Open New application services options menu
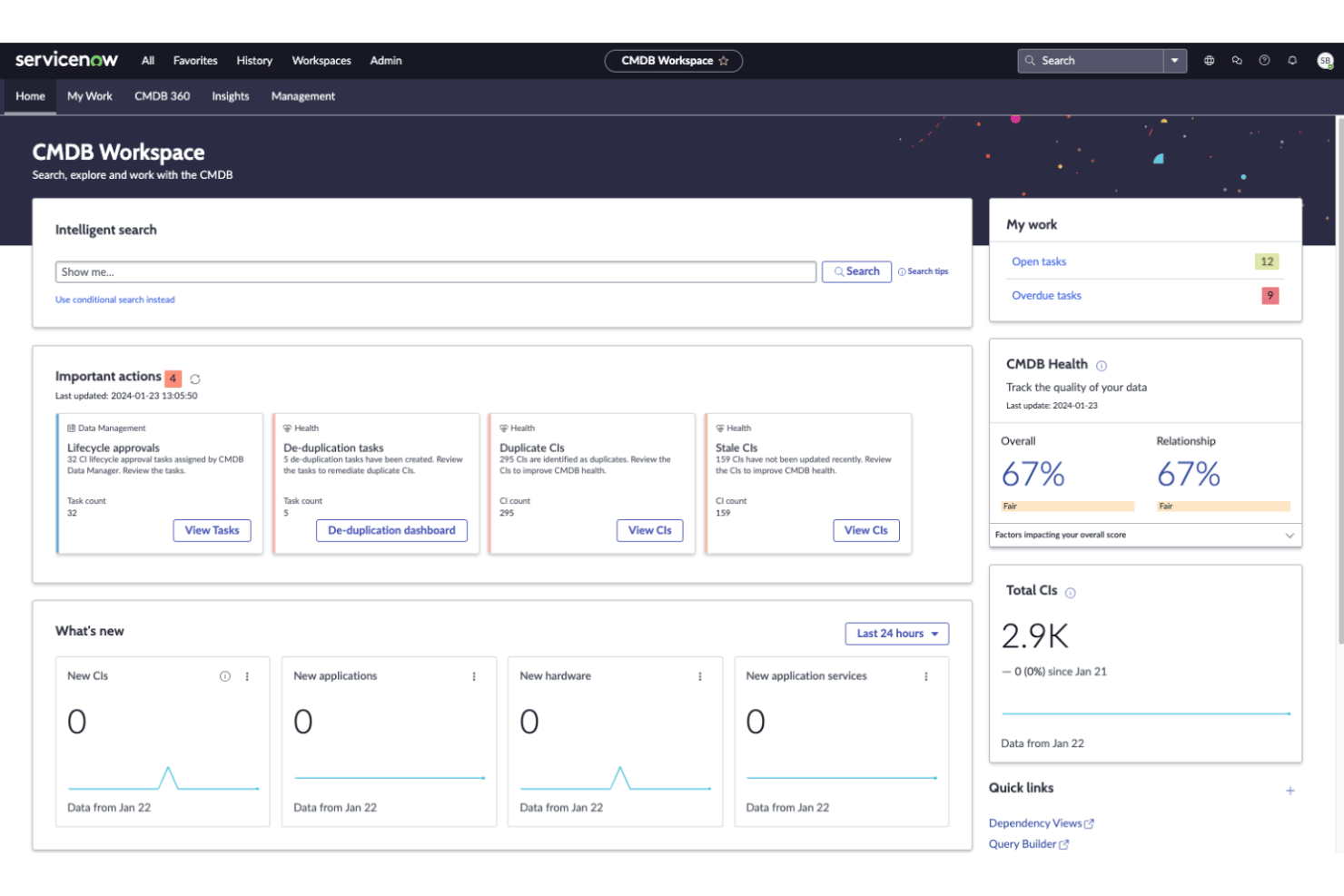 (926, 676)
